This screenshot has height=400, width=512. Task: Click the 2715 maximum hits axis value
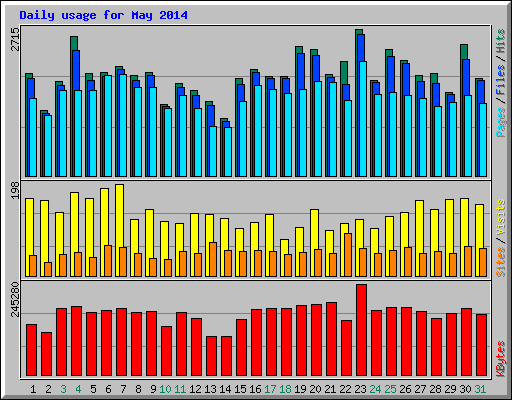point(15,39)
